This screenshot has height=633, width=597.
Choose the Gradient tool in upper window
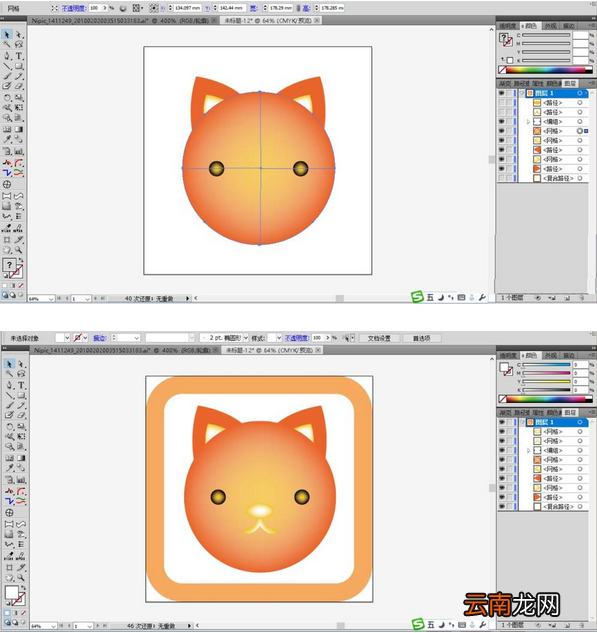click(x=19, y=130)
